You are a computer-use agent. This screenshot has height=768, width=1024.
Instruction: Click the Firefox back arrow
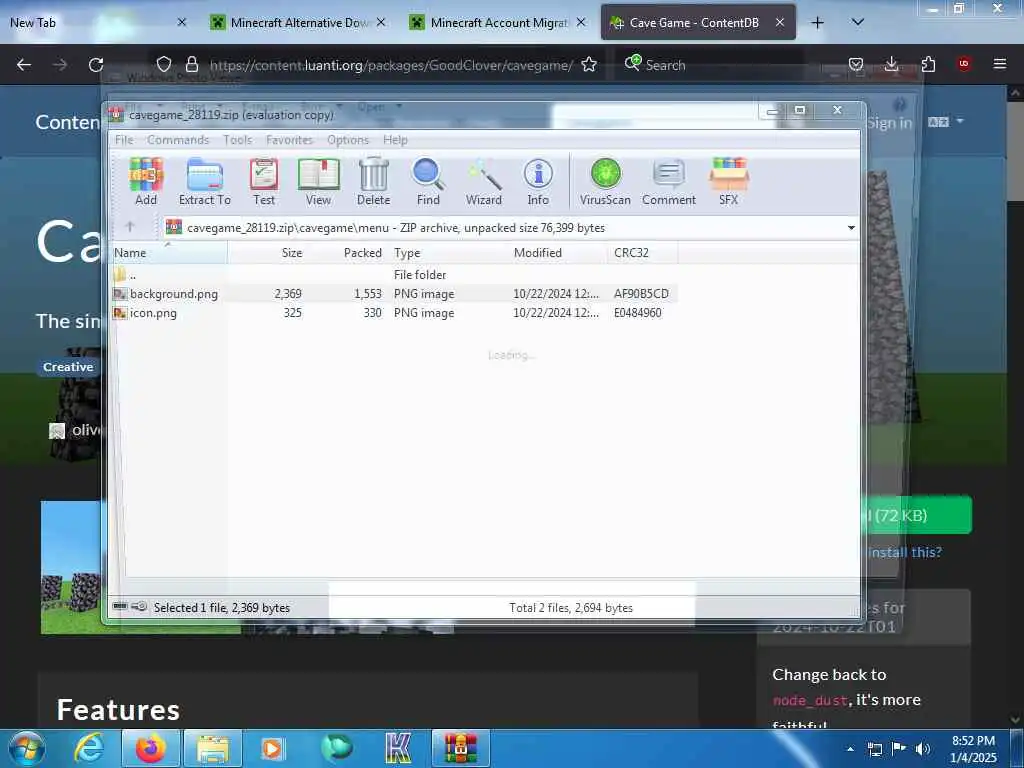coord(24,65)
